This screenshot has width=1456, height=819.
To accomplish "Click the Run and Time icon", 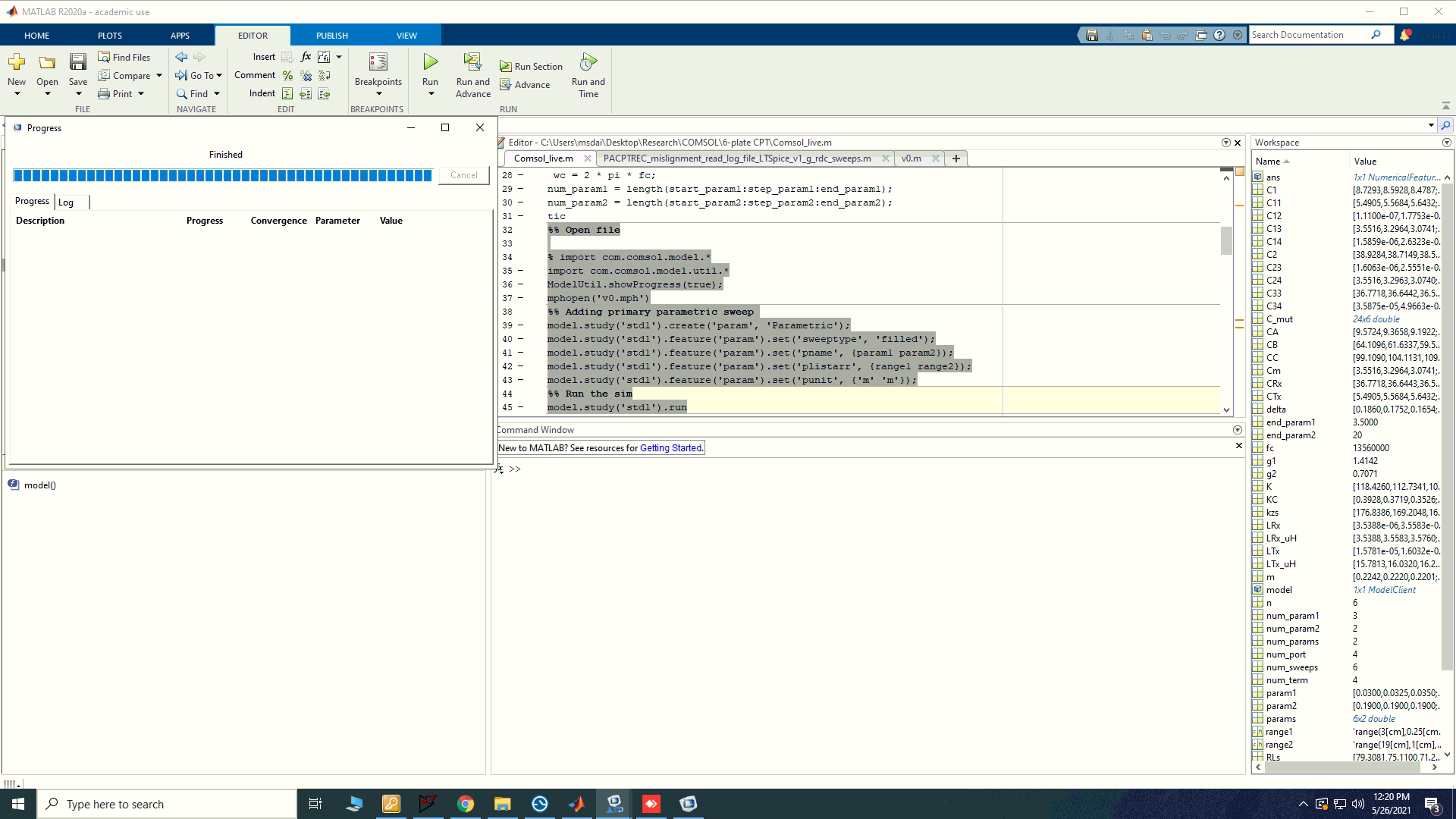I will tap(588, 61).
